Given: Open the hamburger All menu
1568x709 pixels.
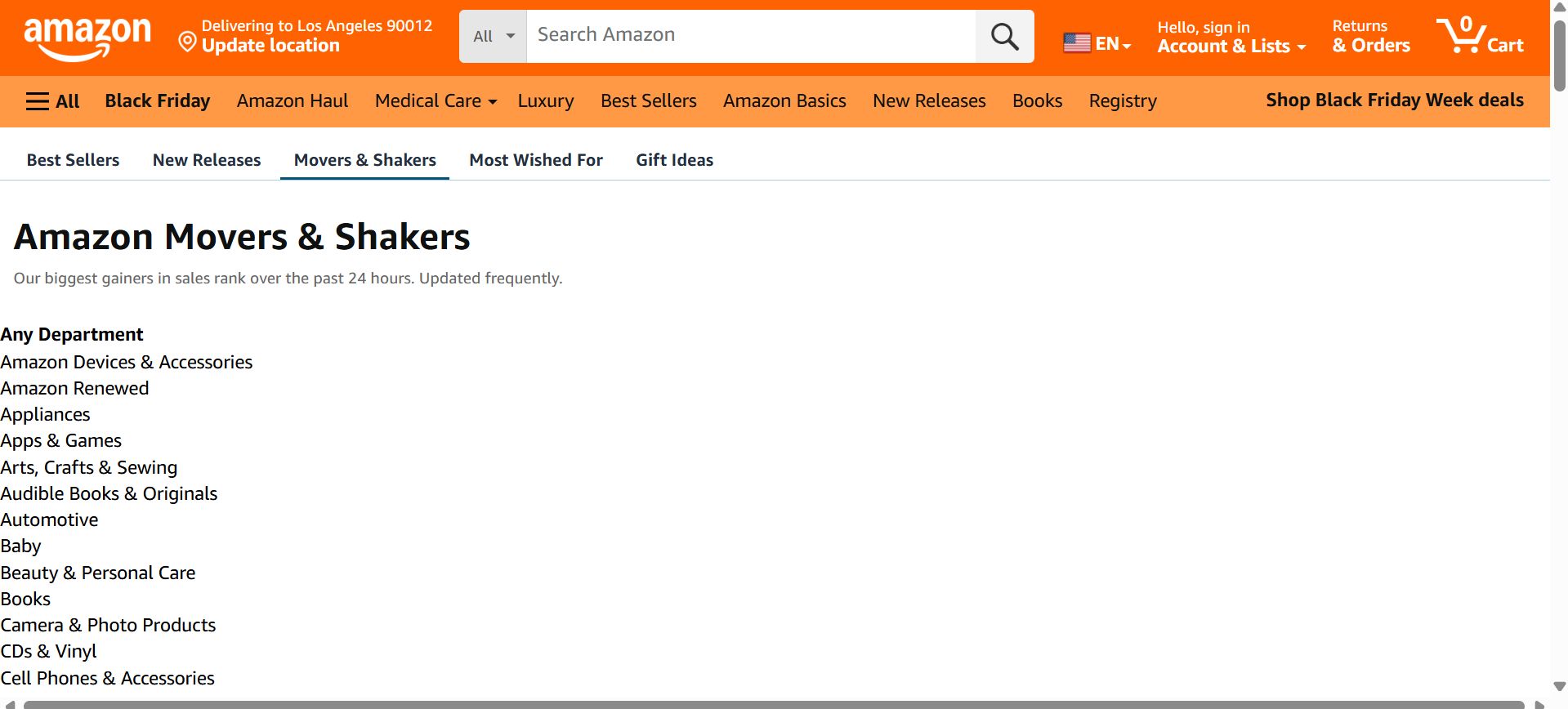Looking at the screenshot, I should [52, 101].
